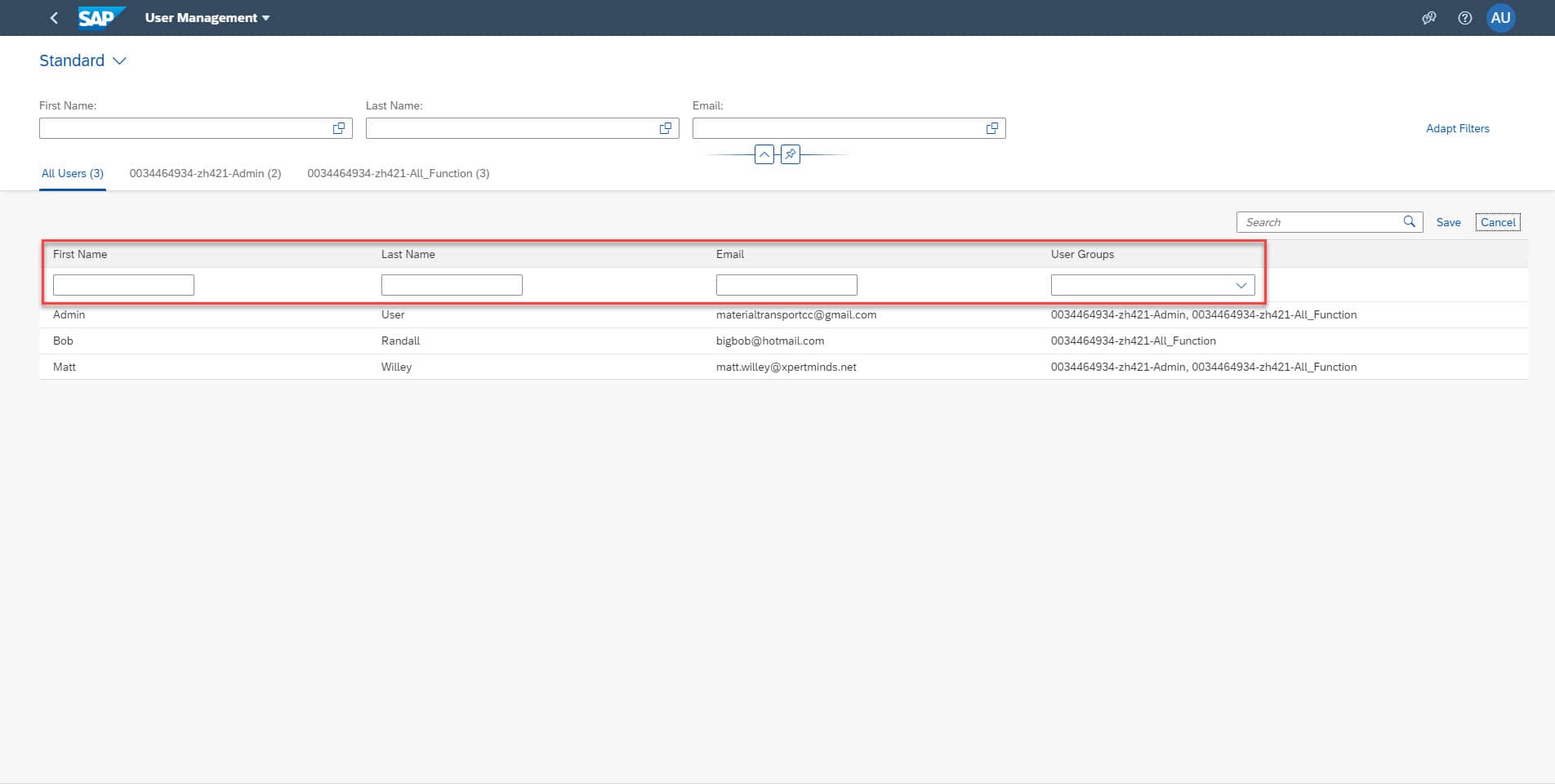Switch to the 0034464934-zh421-Admin (2) tab
1555x784 pixels.
click(205, 173)
